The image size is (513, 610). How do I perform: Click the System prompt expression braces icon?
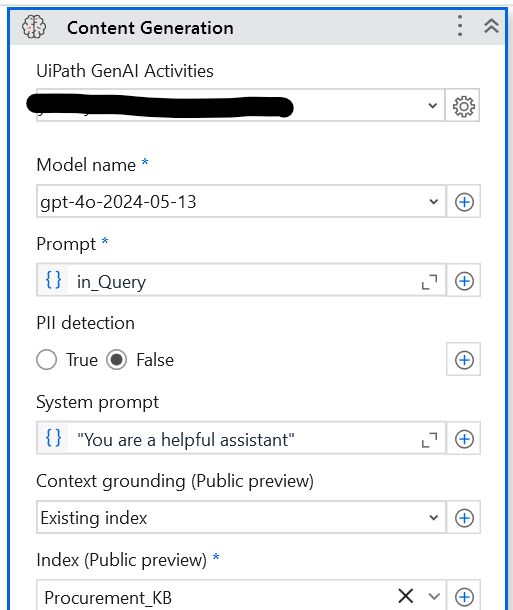pos(53,438)
